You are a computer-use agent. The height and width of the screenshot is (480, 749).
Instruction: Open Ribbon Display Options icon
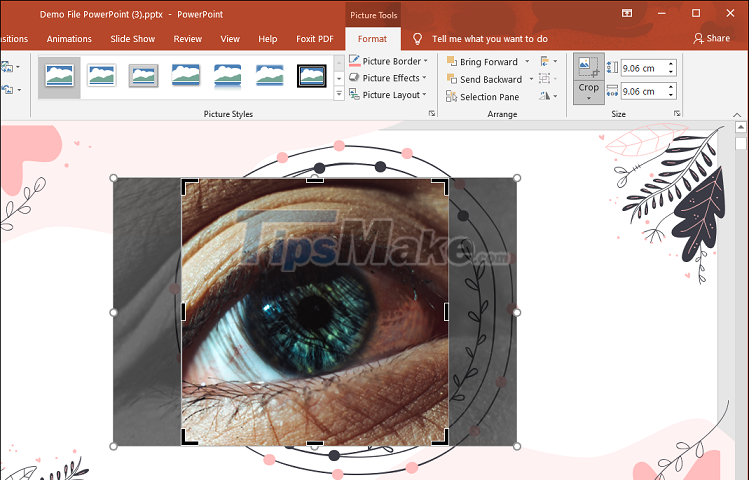(627, 13)
